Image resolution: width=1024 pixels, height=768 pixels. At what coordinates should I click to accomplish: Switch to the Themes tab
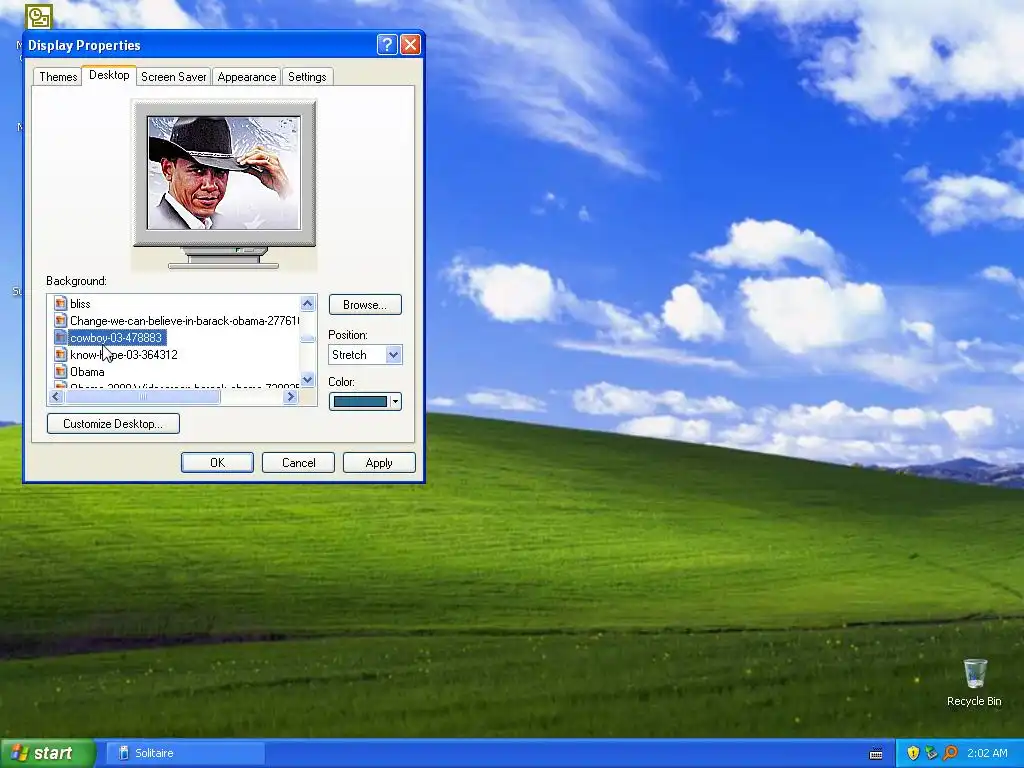58,77
